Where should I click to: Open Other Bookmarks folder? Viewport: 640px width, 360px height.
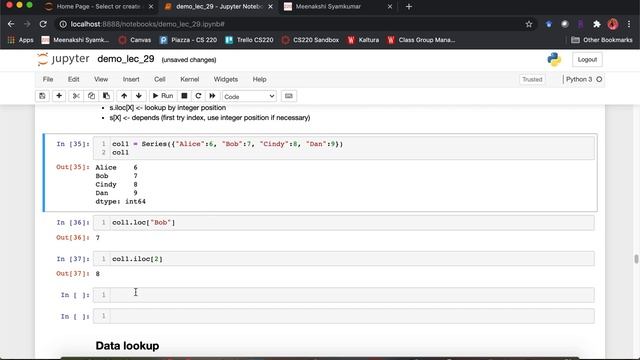pos(602,40)
